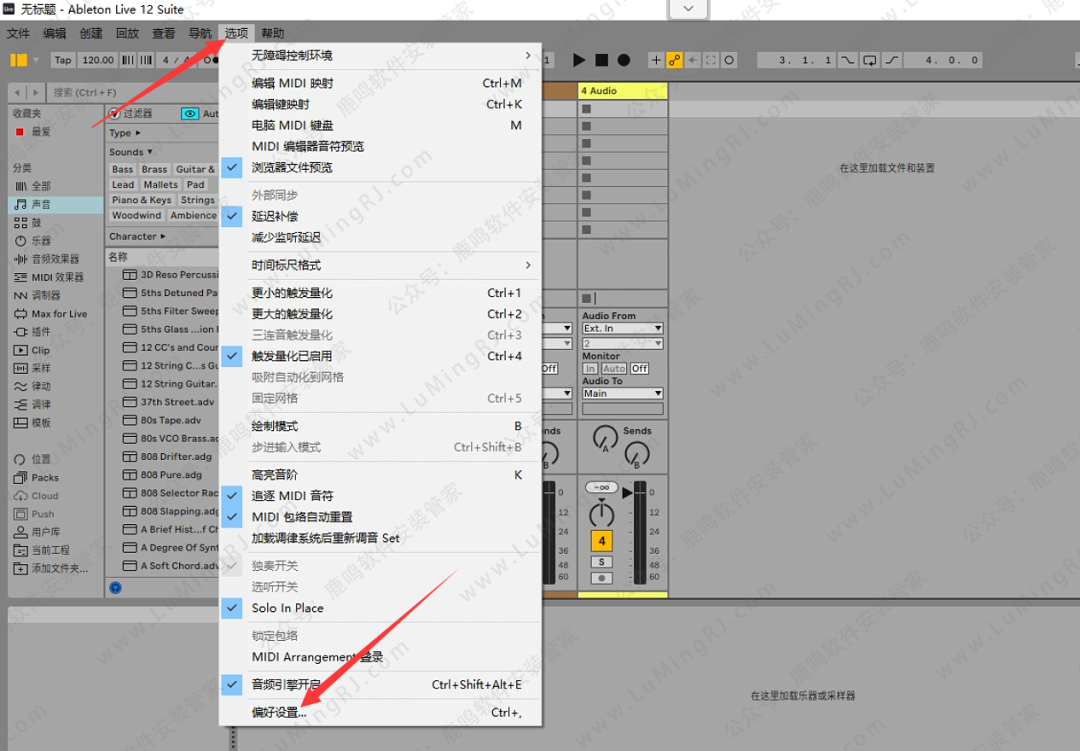The image size is (1080, 751).
Task: Toggle 音频引擎开启 checked item
Action: (x=380, y=685)
